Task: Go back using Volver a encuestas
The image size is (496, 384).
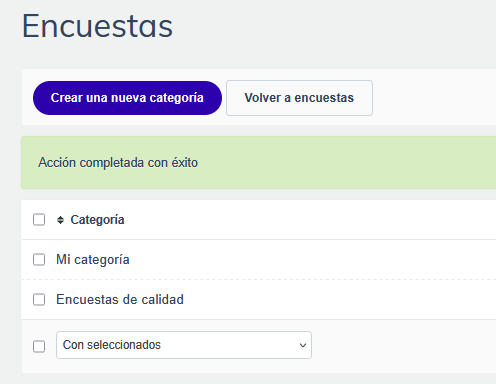Action: tap(299, 98)
